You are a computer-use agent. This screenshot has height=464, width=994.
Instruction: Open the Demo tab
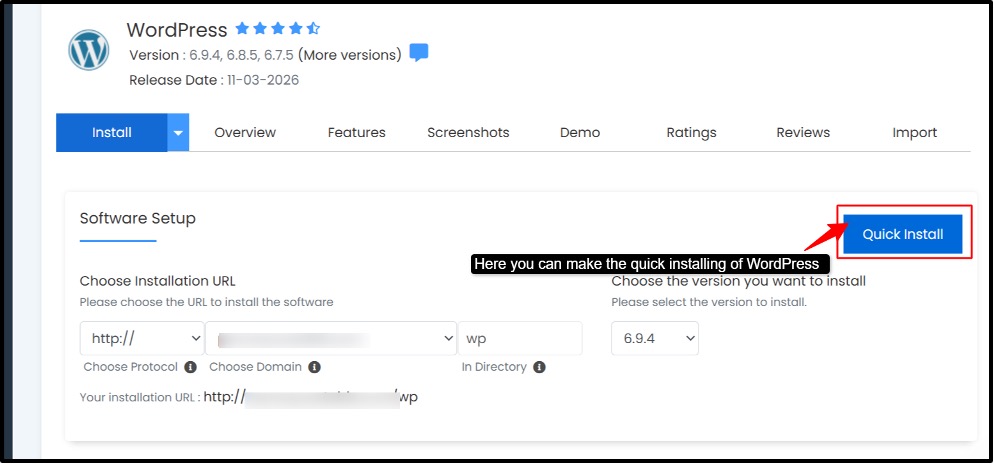click(x=580, y=132)
